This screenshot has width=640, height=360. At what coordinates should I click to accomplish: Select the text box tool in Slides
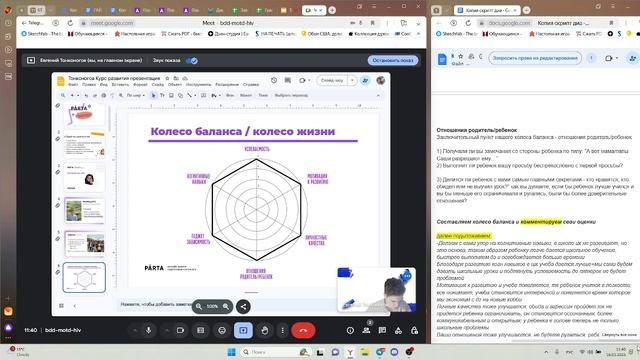coord(162,95)
